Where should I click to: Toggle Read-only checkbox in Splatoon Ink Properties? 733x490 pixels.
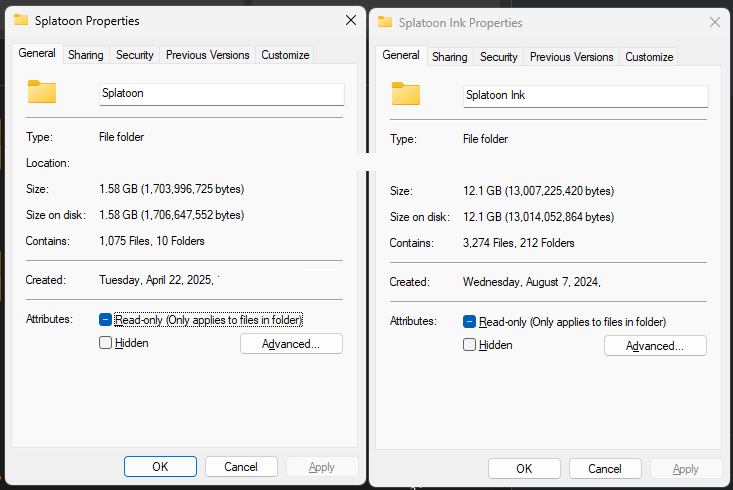point(469,322)
